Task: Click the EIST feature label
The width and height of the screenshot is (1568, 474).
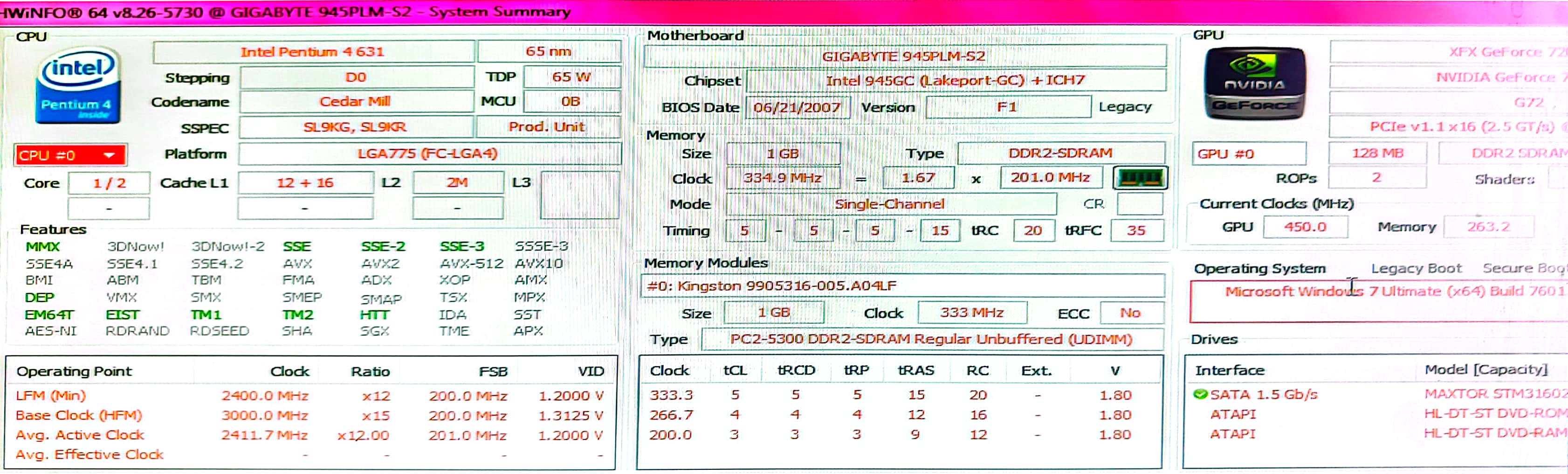Action: 122,315
